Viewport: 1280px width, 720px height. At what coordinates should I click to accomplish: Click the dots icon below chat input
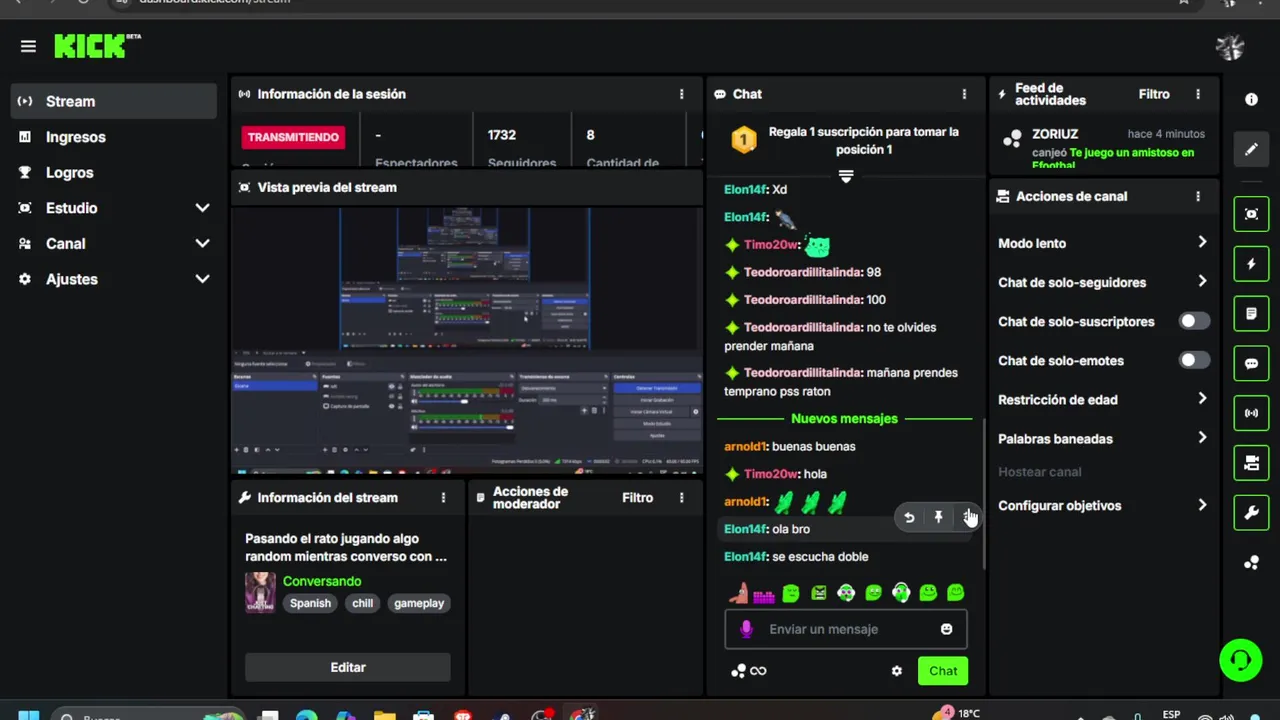[x=738, y=671]
